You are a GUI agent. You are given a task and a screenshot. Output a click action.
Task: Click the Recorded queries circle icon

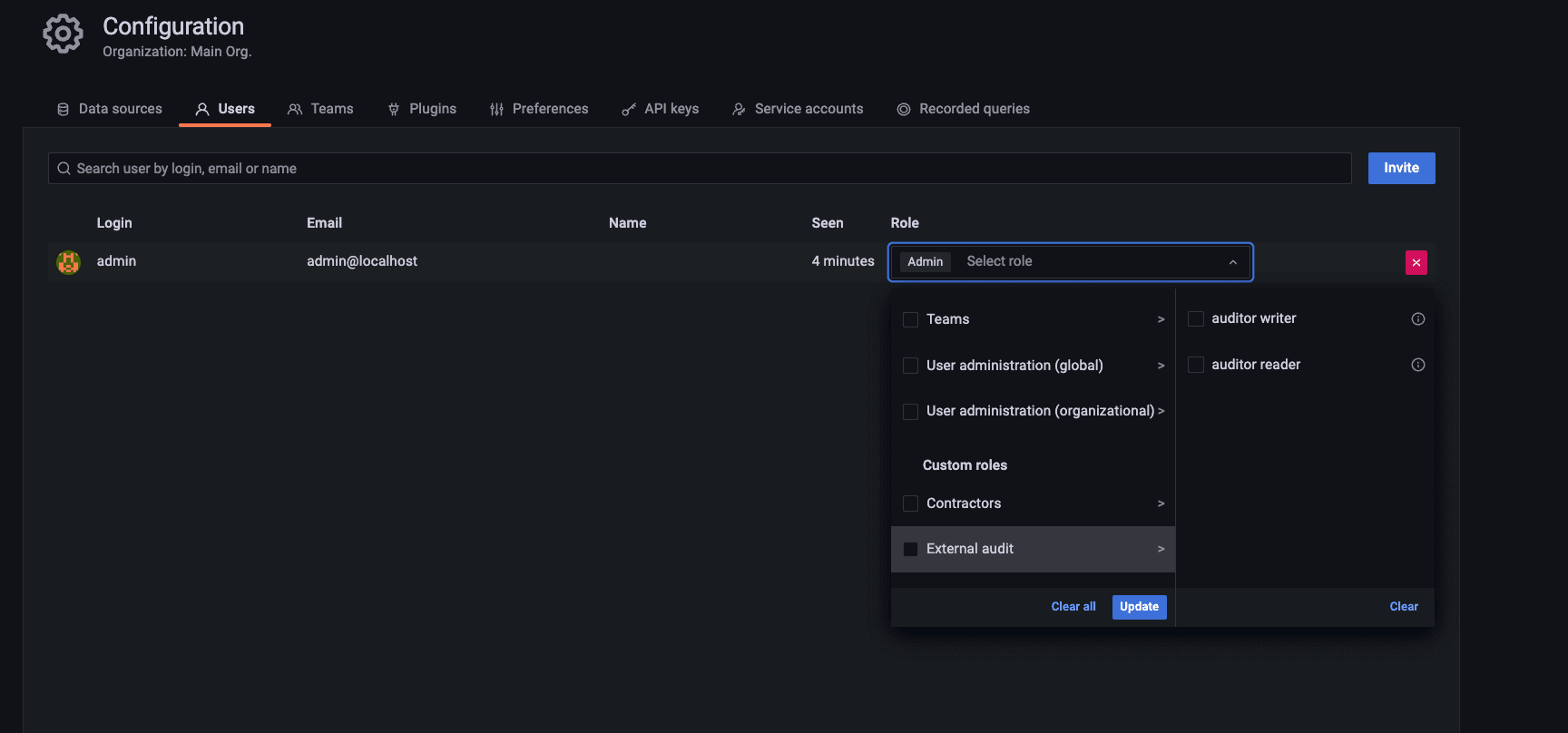904,109
